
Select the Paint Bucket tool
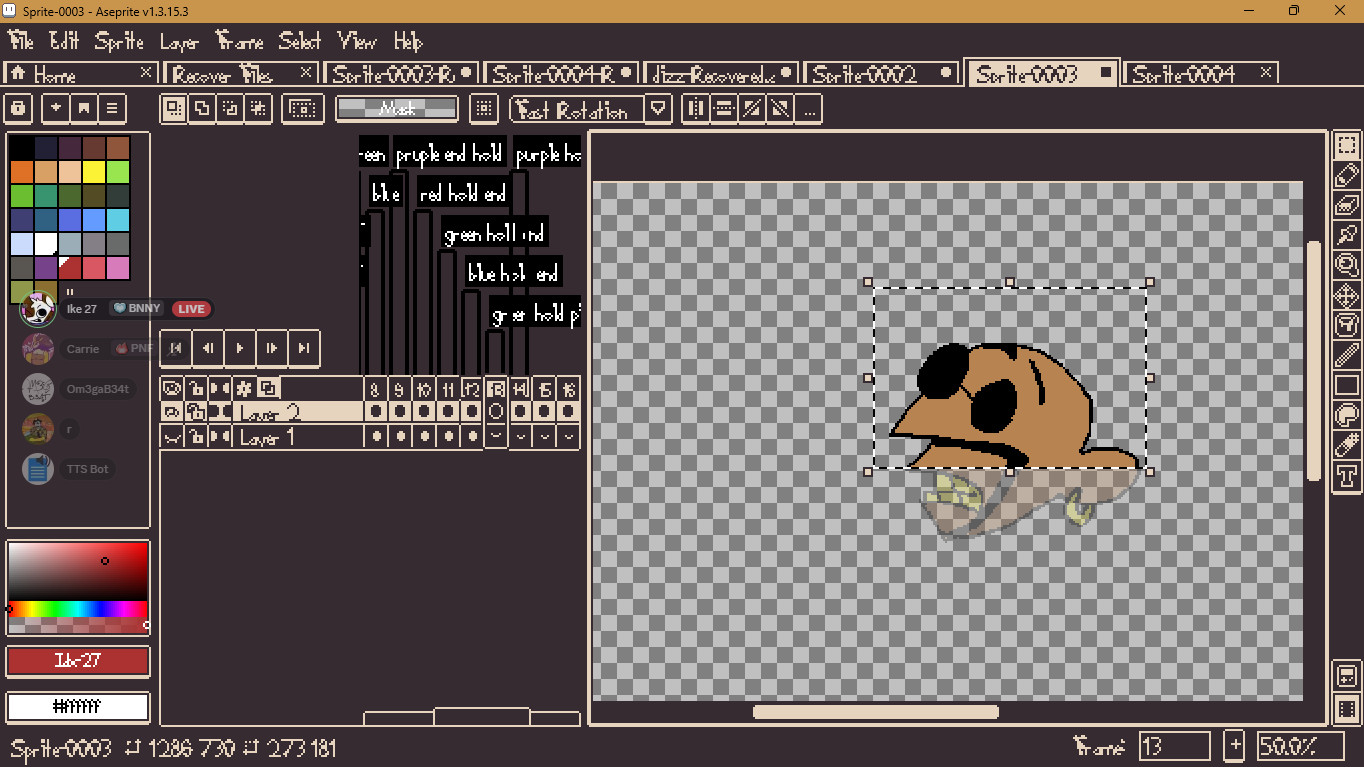[1347, 325]
